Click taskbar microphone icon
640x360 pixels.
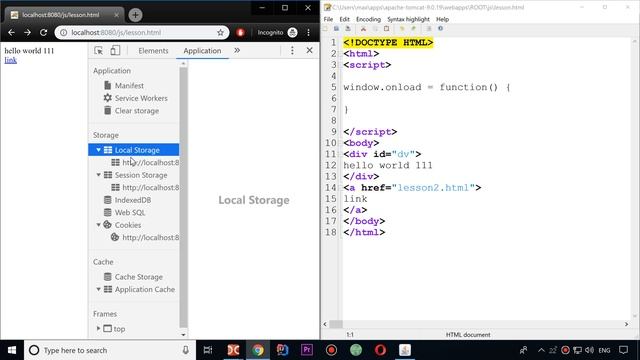click(x=185, y=350)
